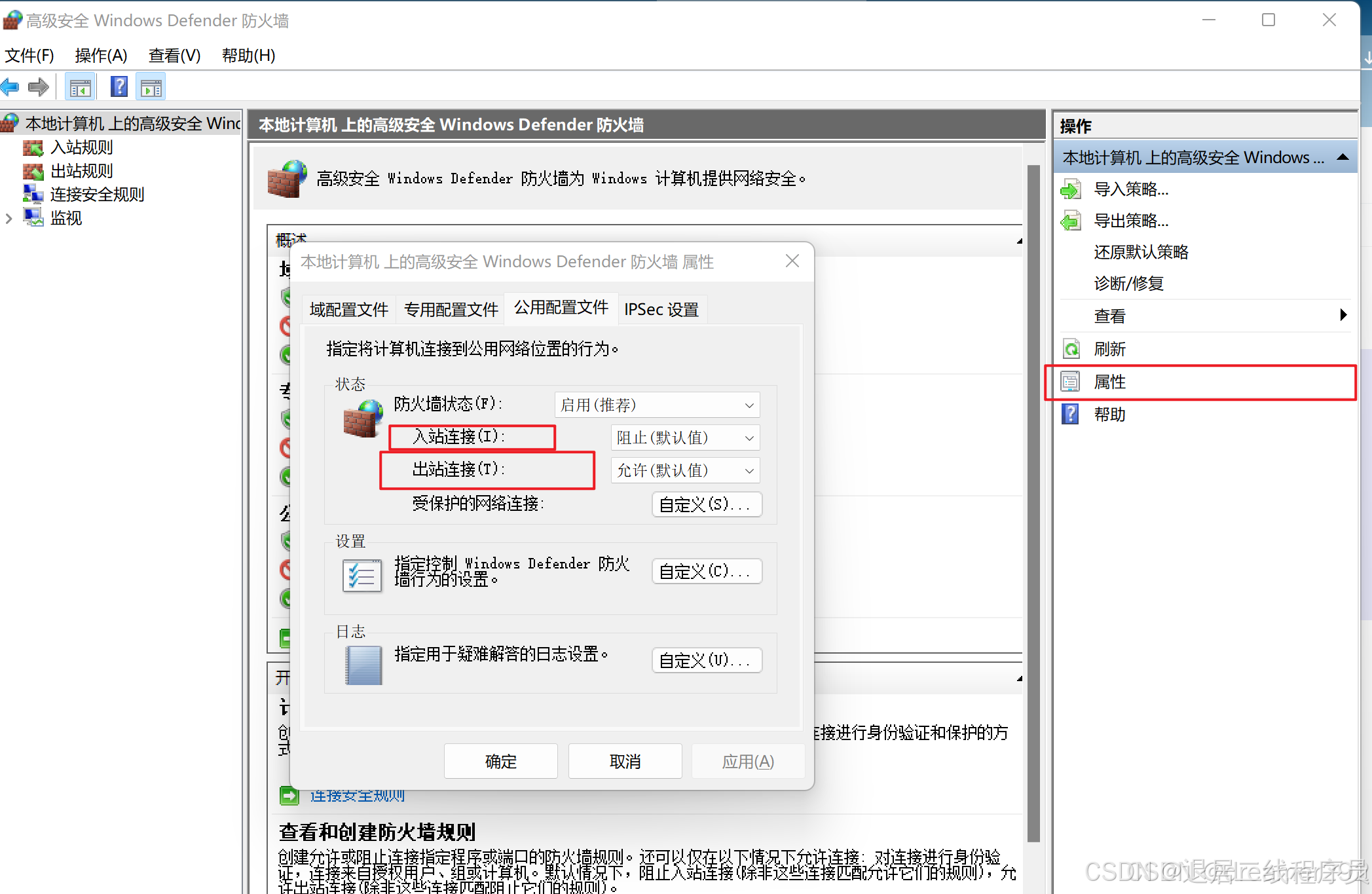
Task: Click Customize (自定义 U) for logging
Action: pyautogui.click(x=707, y=660)
